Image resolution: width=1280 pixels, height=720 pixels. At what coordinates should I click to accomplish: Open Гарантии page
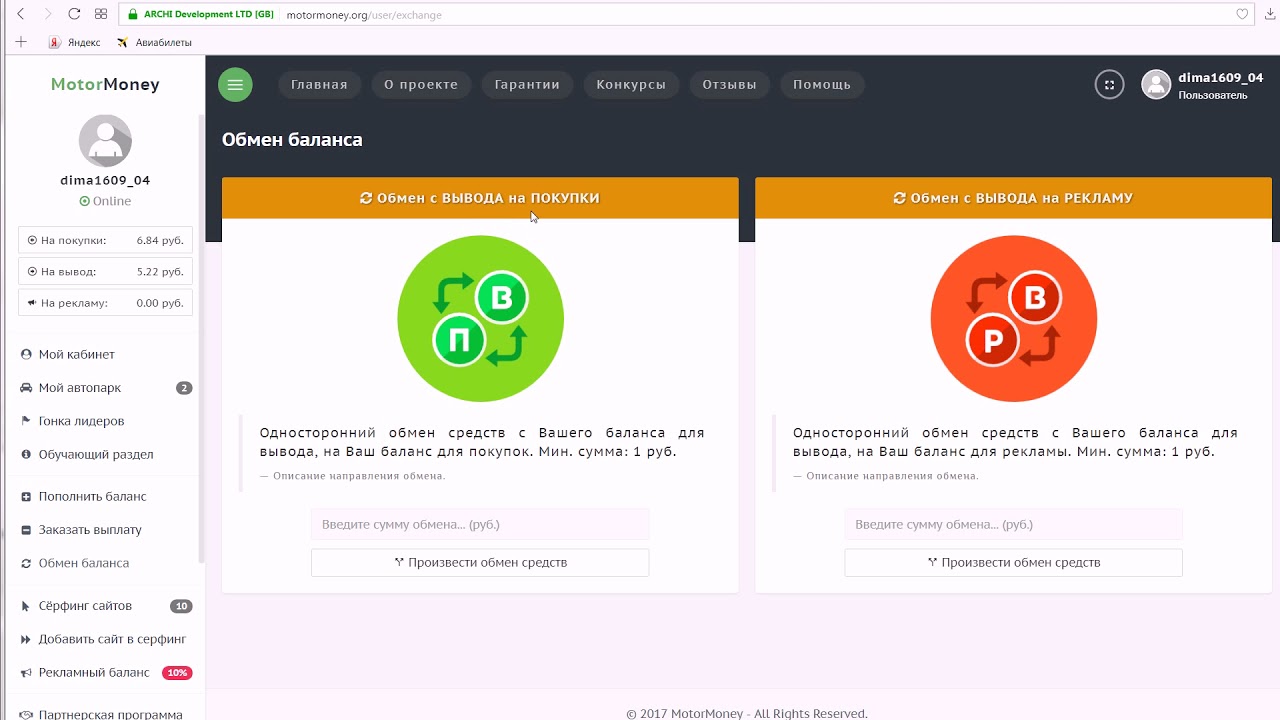click(x=527, y=84)
